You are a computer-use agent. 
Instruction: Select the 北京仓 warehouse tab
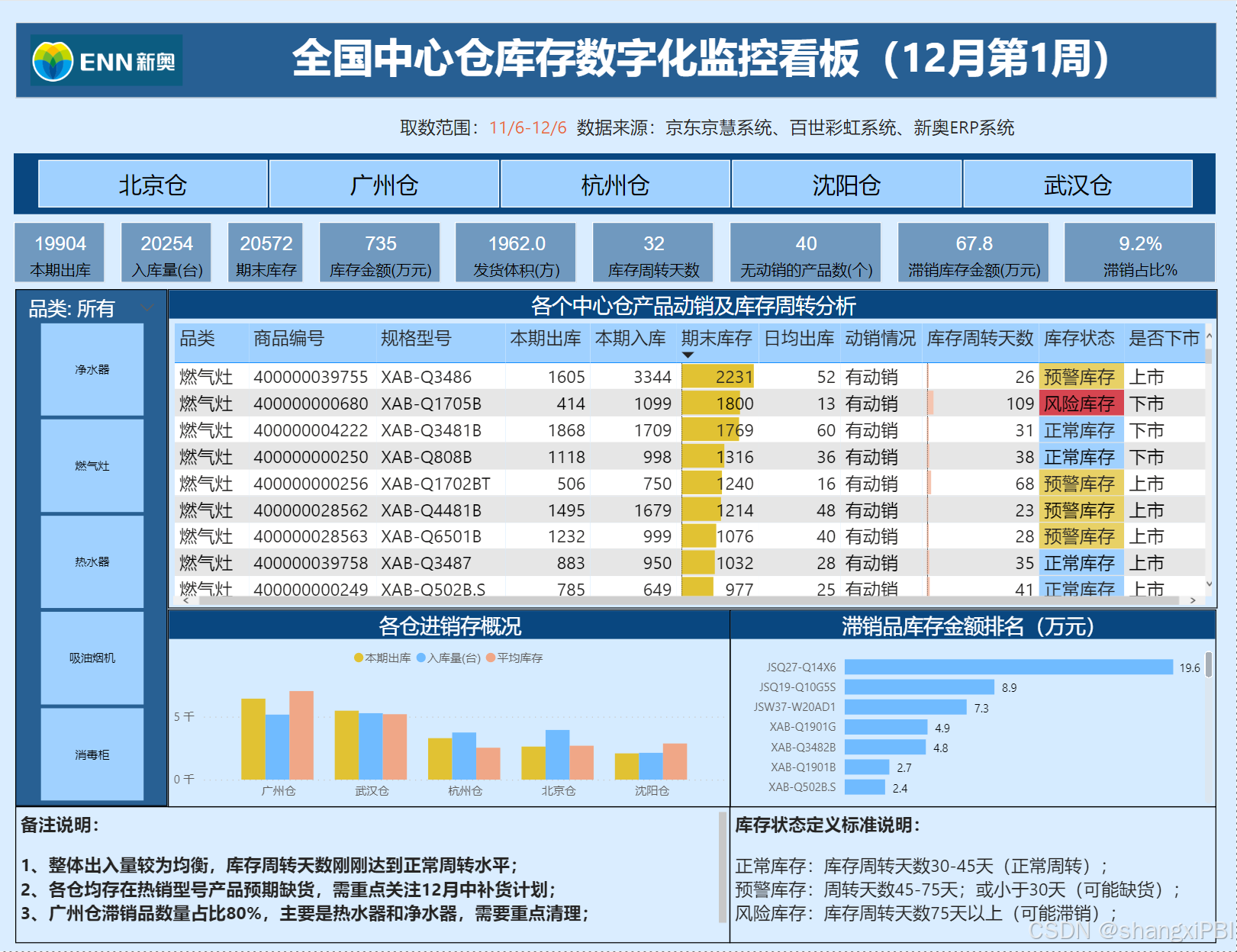pos(153,184)
